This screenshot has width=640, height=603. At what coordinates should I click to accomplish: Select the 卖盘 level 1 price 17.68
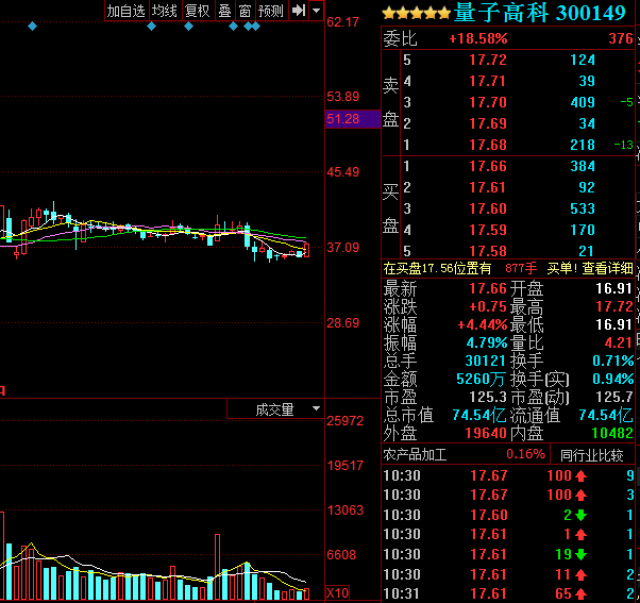pos(487,145)
